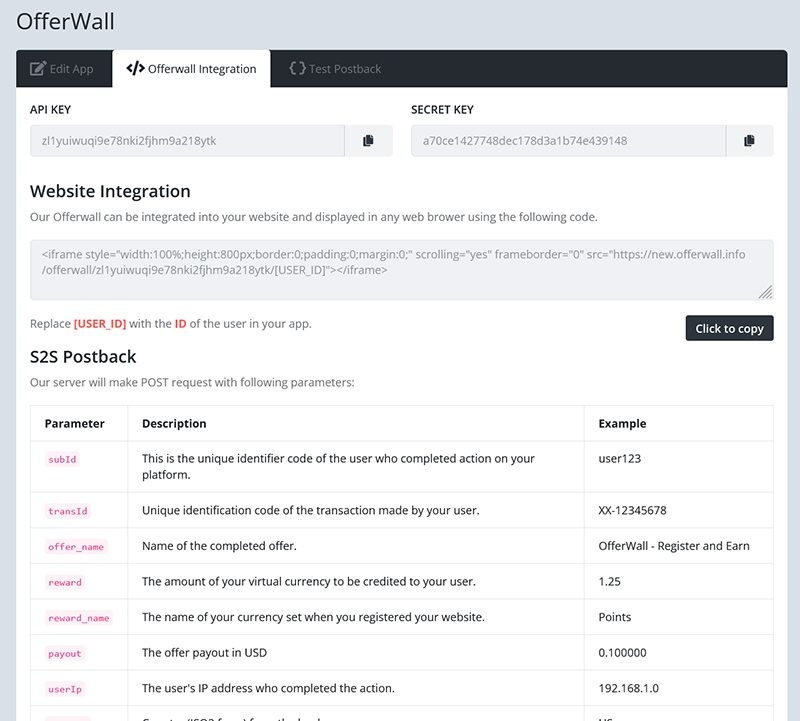The height and width of the screenshot is (721, 800).
Task: Click the payout parameter tag
Action: coord(65,654)
